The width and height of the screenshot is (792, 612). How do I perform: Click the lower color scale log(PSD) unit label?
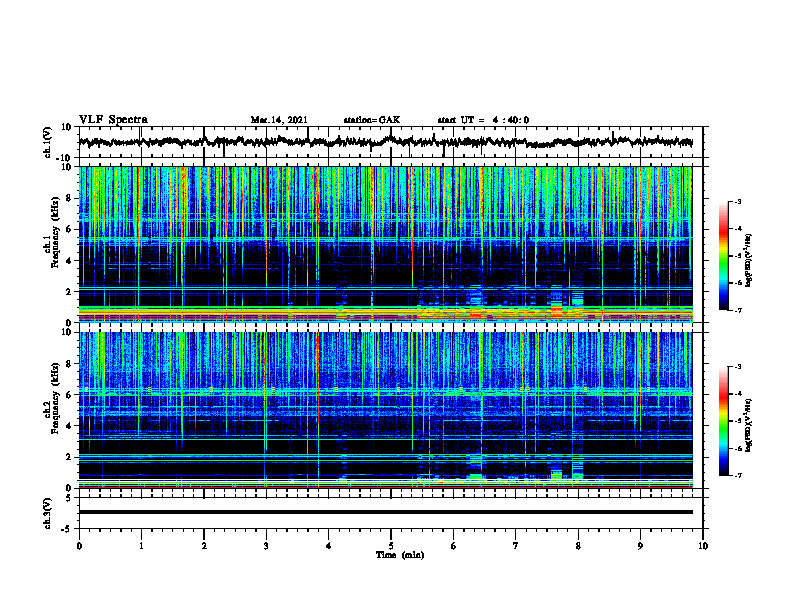749,425
